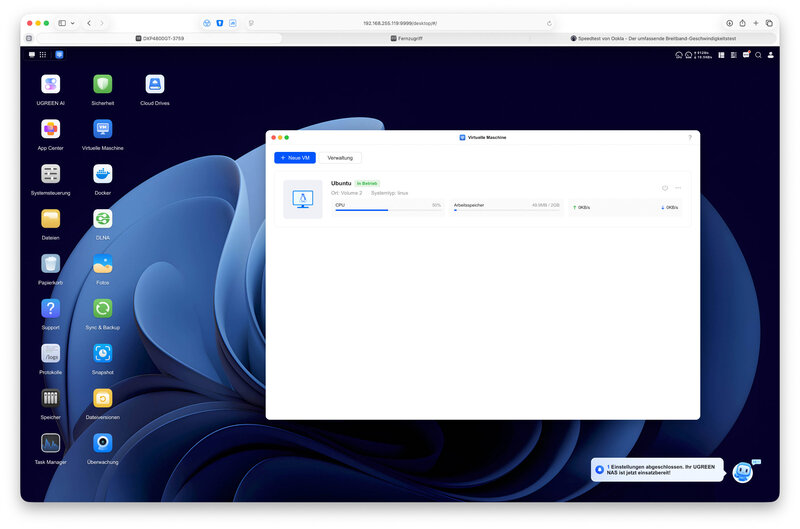The height and width of the screenshot is (529, 800).
Task: Show desktop via top-left taskbar icon
Action: (32, 55)
